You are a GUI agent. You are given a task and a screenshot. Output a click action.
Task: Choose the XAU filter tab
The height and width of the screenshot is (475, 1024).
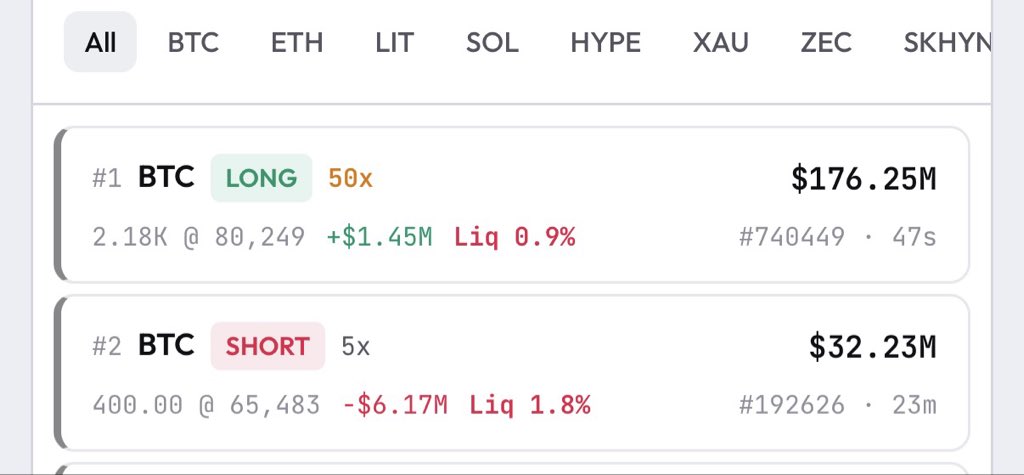pyautogui.click(x=720, y=42)
